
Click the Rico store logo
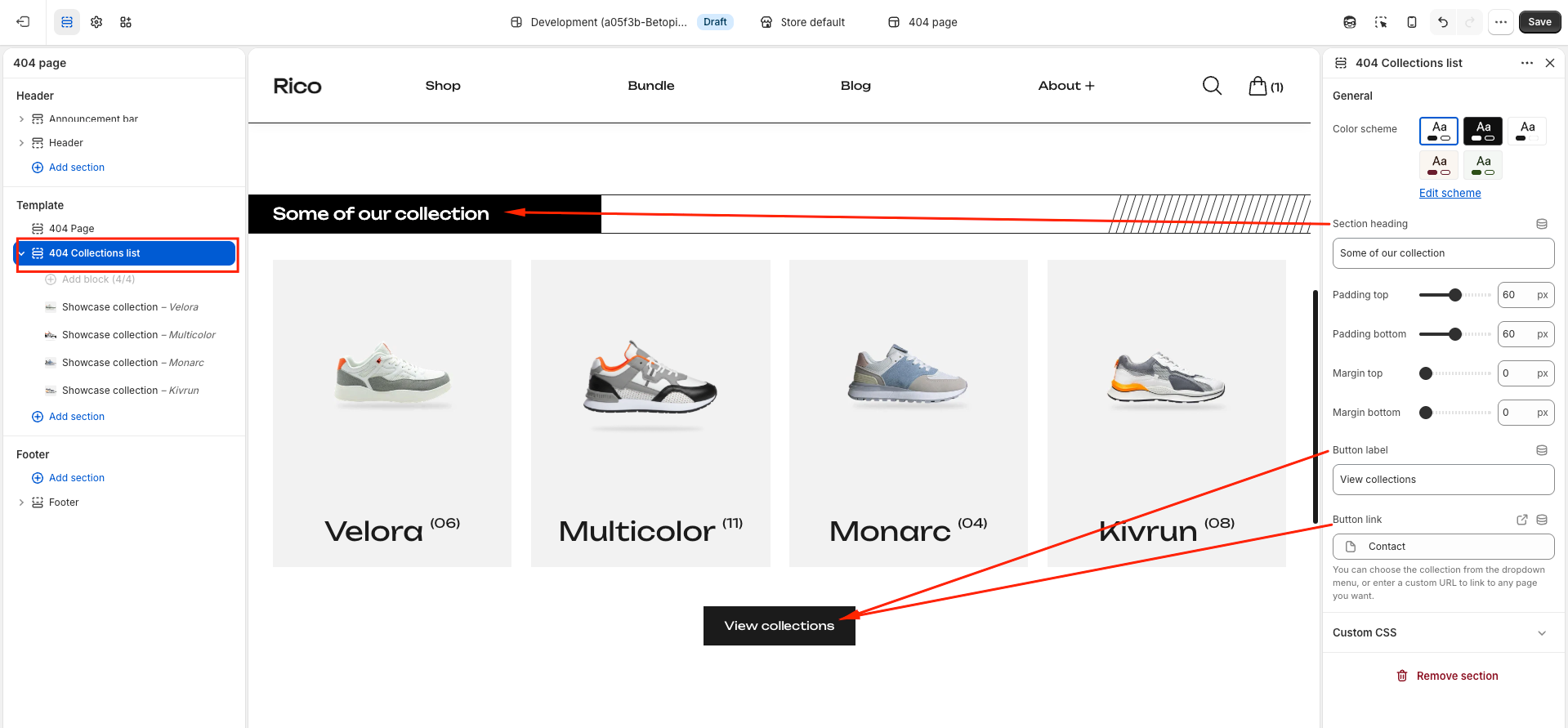pos(297,86)
